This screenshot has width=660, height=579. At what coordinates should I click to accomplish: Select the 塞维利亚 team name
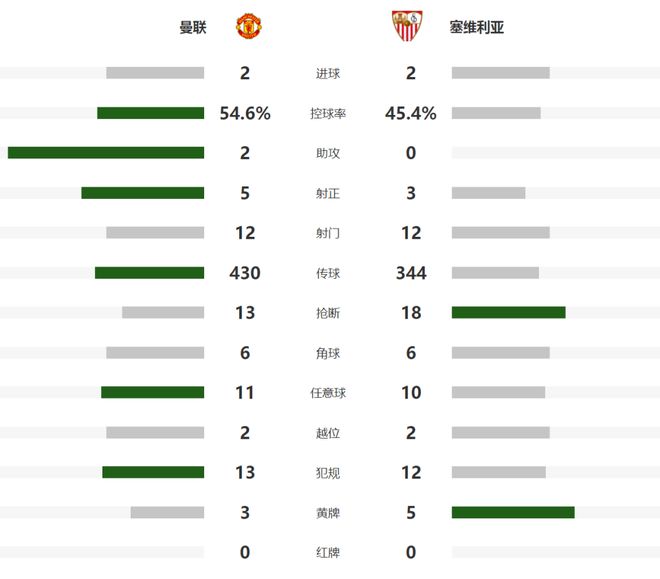[x=477, y=27]
